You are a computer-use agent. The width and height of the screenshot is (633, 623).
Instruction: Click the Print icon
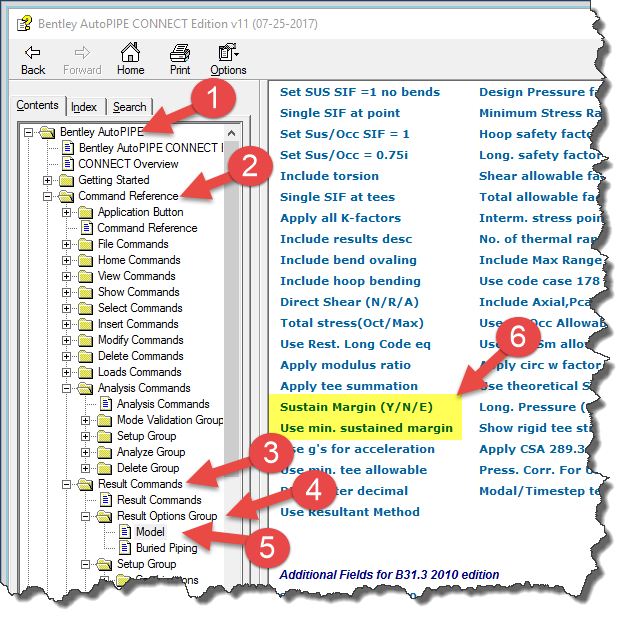coord(180,52)
